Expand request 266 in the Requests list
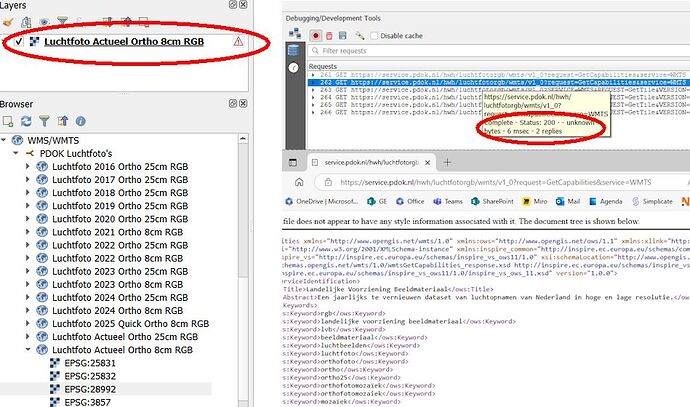 [313, 112]
